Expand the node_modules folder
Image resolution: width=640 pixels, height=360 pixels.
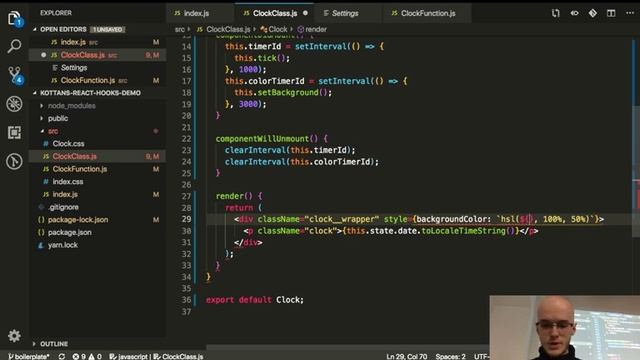pos(71,106)
